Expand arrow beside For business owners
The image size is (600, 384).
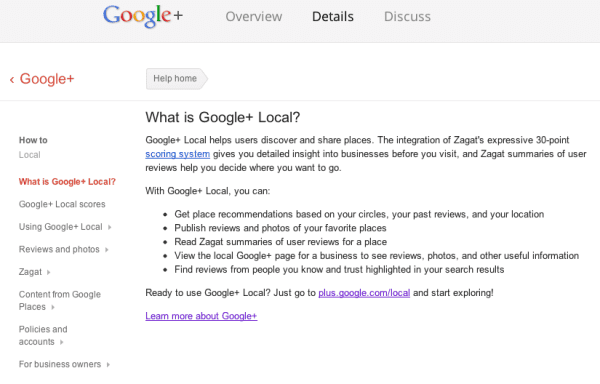[108, 364]
